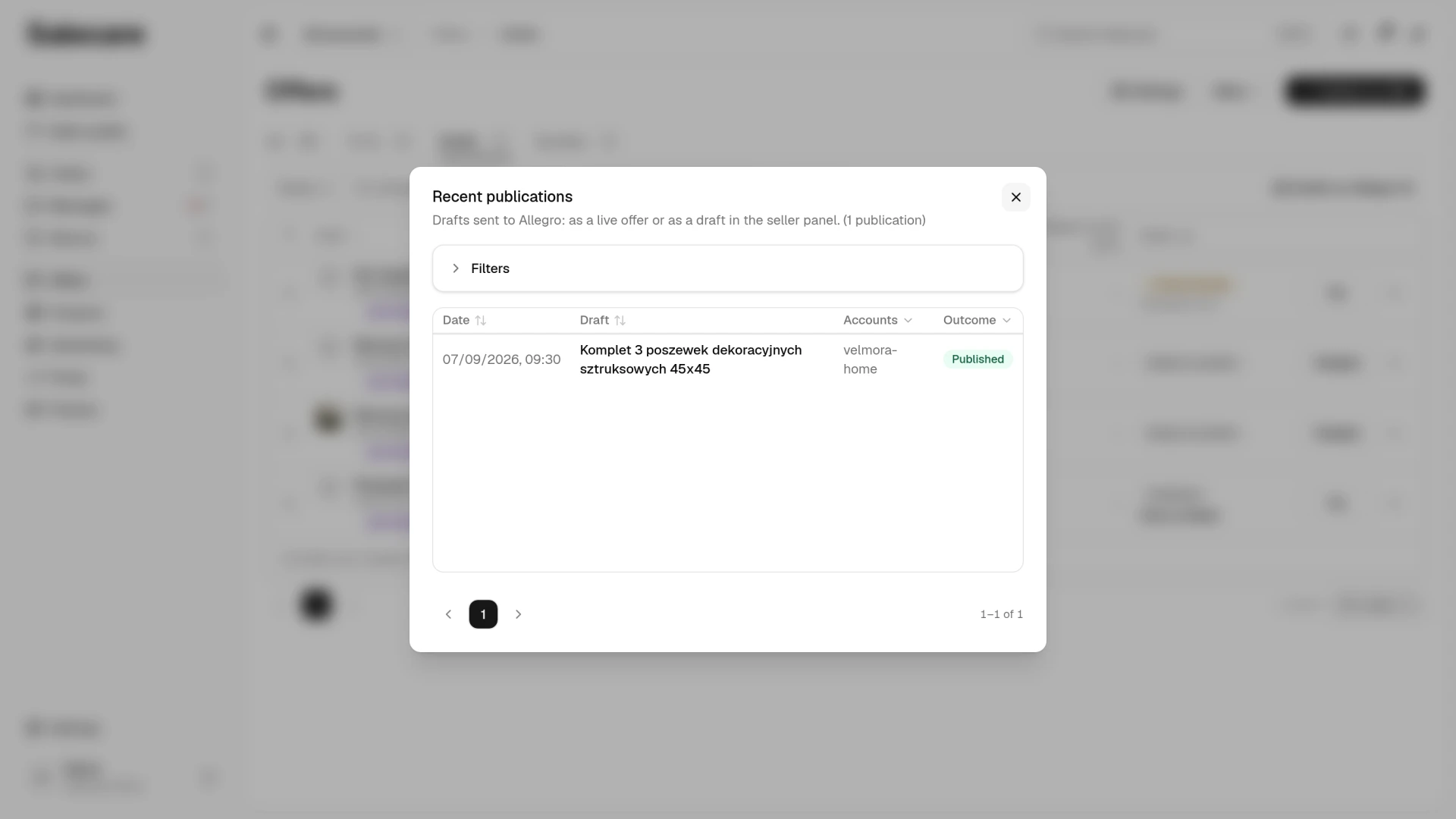1456x819 pixels.
Task: Select the velmora-home account cell
Action: [870, 359]
